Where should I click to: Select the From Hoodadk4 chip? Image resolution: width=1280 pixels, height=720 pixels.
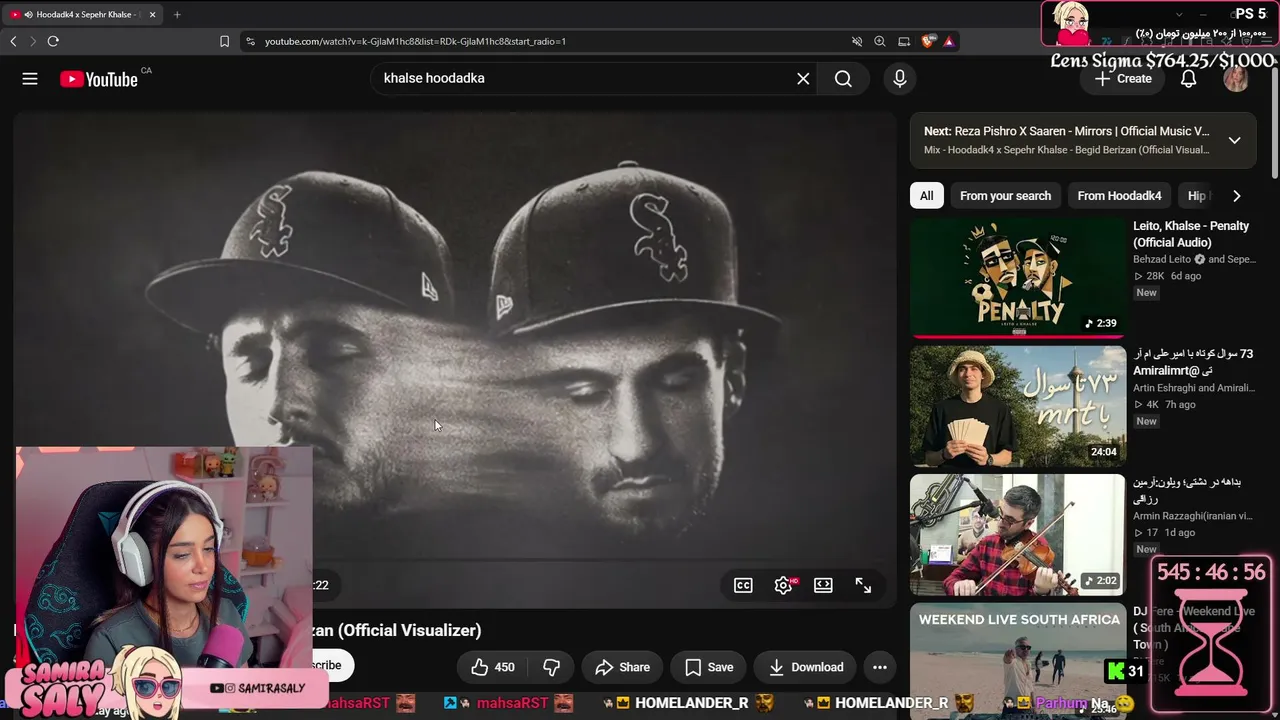(x=1119, y=196)
